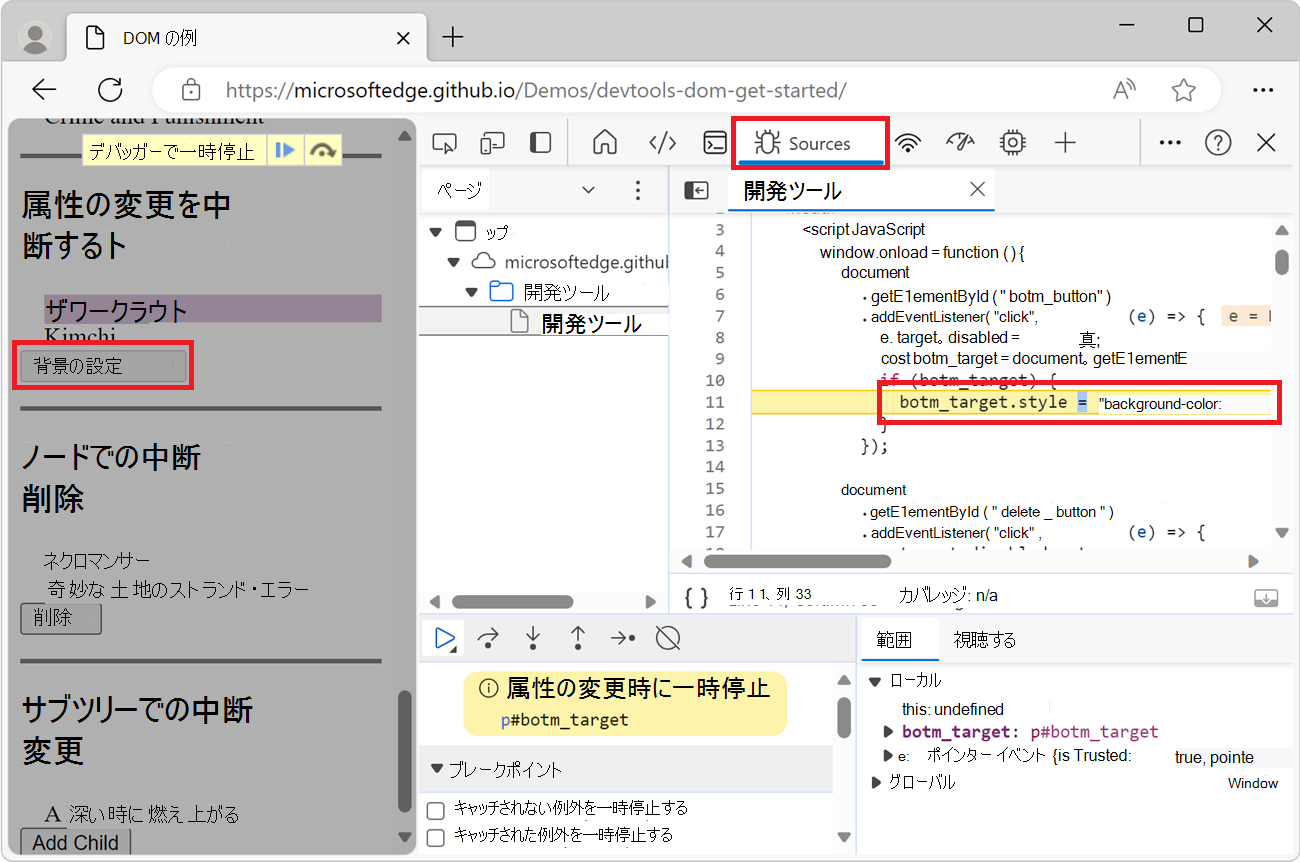
Task: Open the Network tool wifi icon
Action: (907, 143)
